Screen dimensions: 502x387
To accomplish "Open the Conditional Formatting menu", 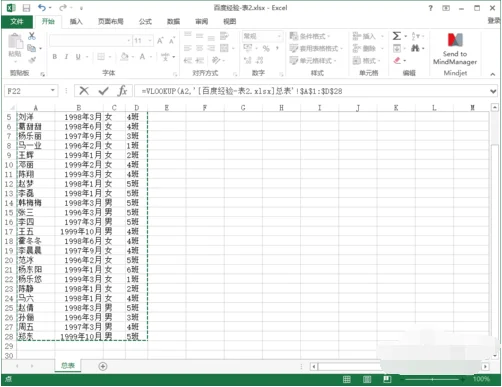I will 310,36.
